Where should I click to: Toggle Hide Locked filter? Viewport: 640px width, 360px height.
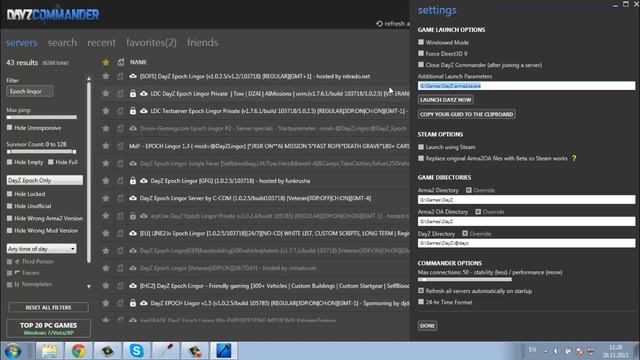pos(9,194)
